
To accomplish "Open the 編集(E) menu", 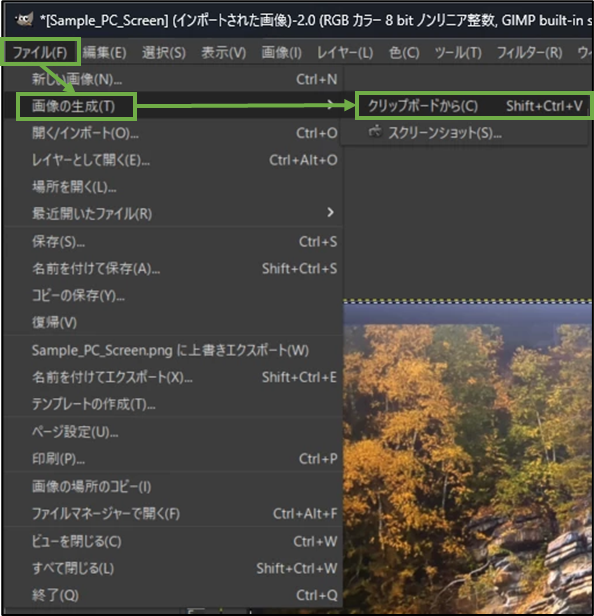I will tap(104, 52).
